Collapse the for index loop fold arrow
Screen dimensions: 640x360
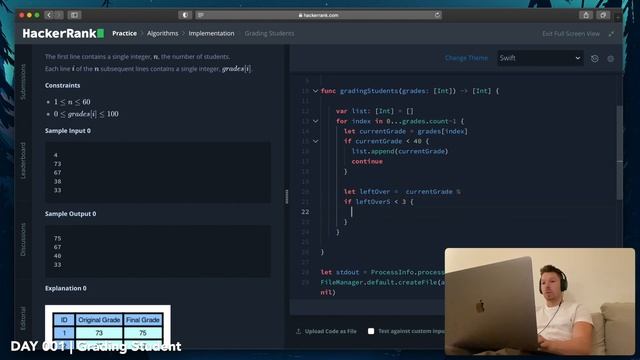[x=316, y=121]
